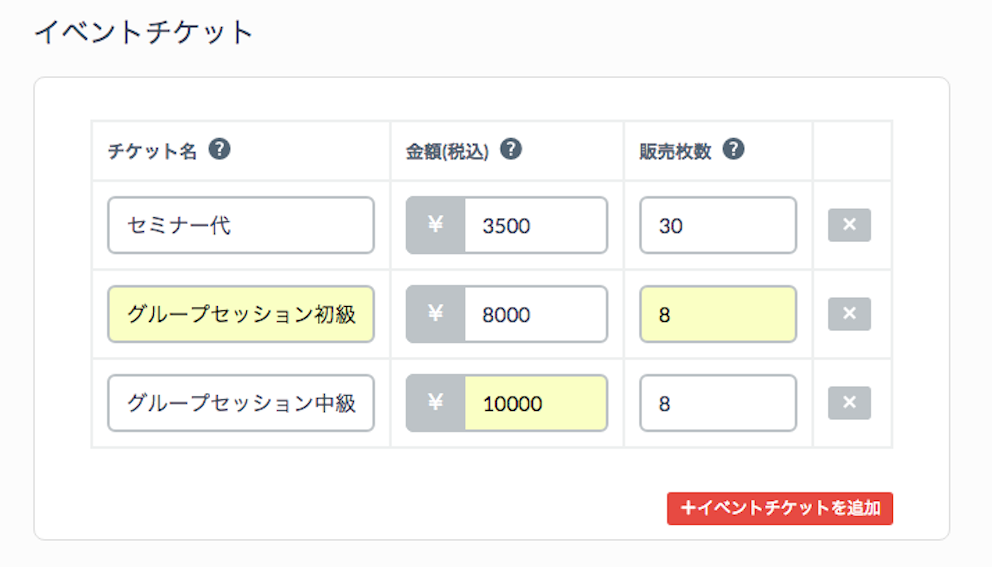
Task: Show the 販売枚数 help tooltip icon
Action: pyautogui.click(x=733, y=149)
